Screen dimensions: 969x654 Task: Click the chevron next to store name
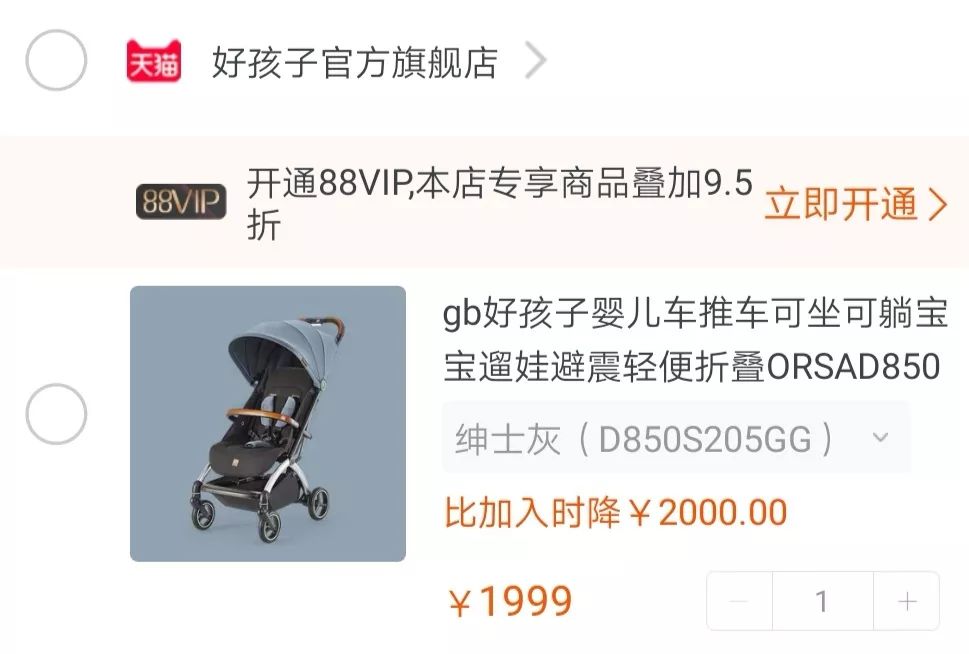coord(535,61)
